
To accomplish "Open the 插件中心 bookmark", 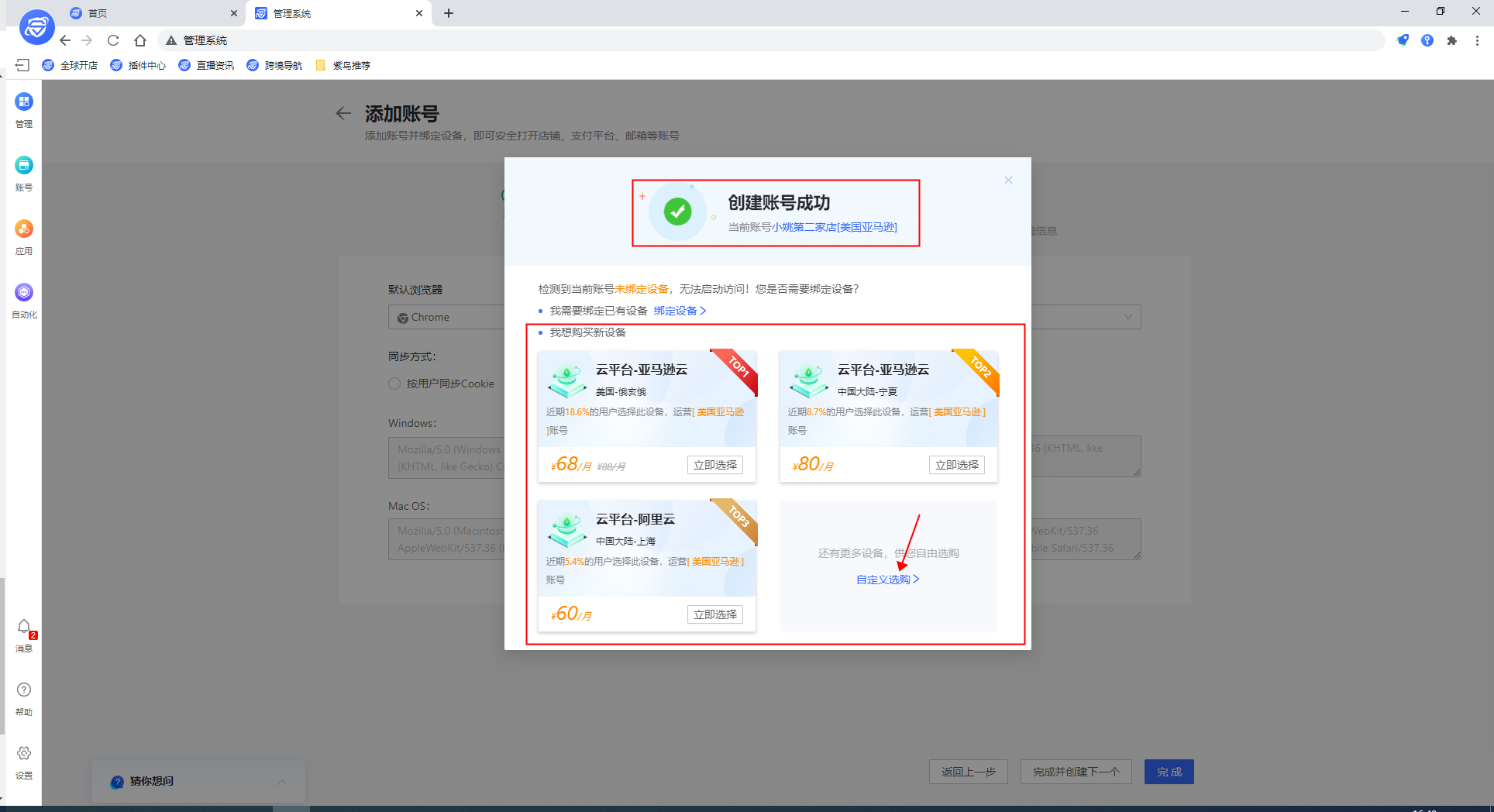I will click(138, 65).
